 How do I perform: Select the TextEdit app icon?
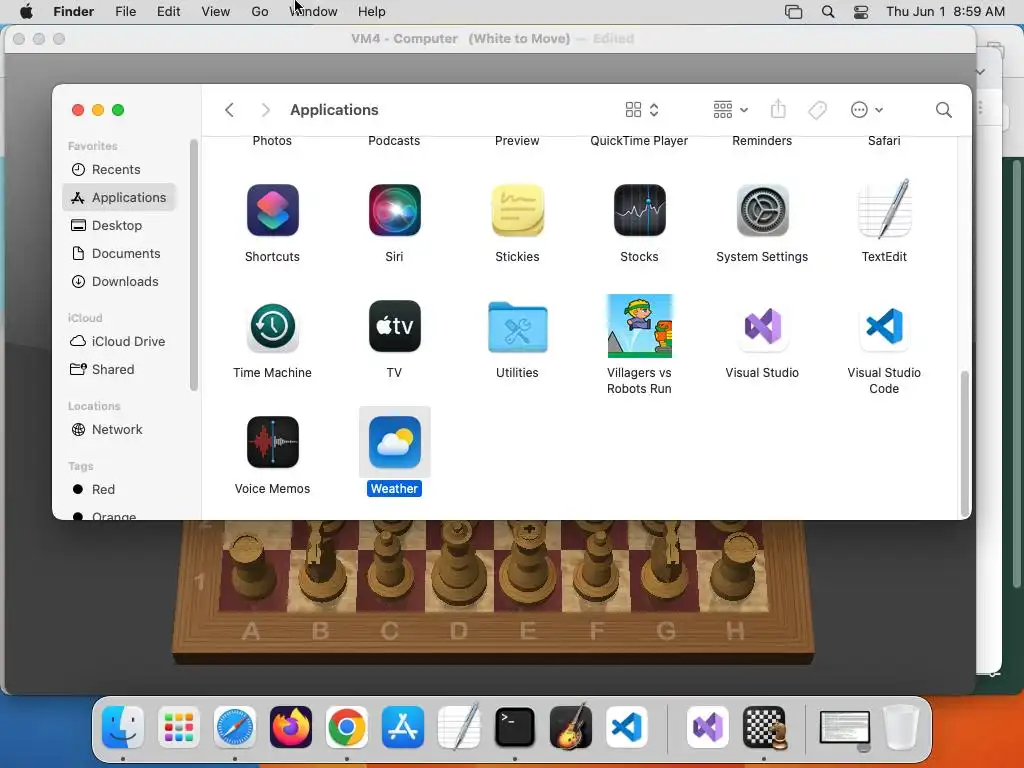[x=884, y=209]
